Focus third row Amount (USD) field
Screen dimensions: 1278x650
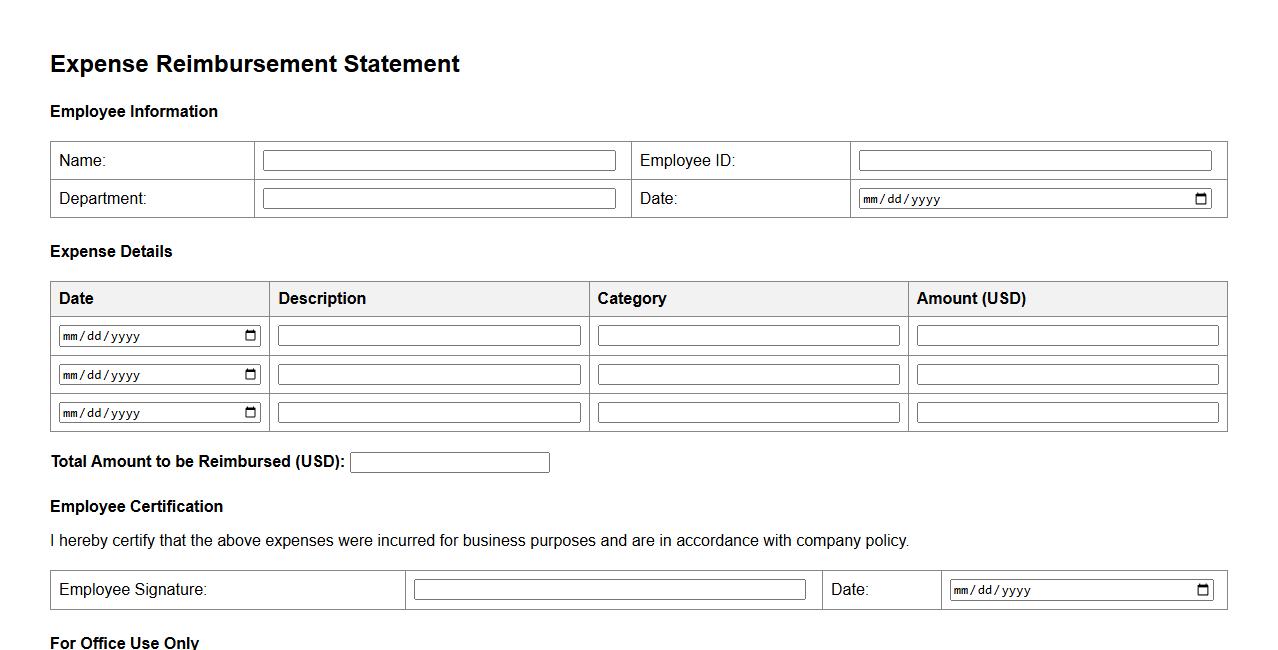1067,413
